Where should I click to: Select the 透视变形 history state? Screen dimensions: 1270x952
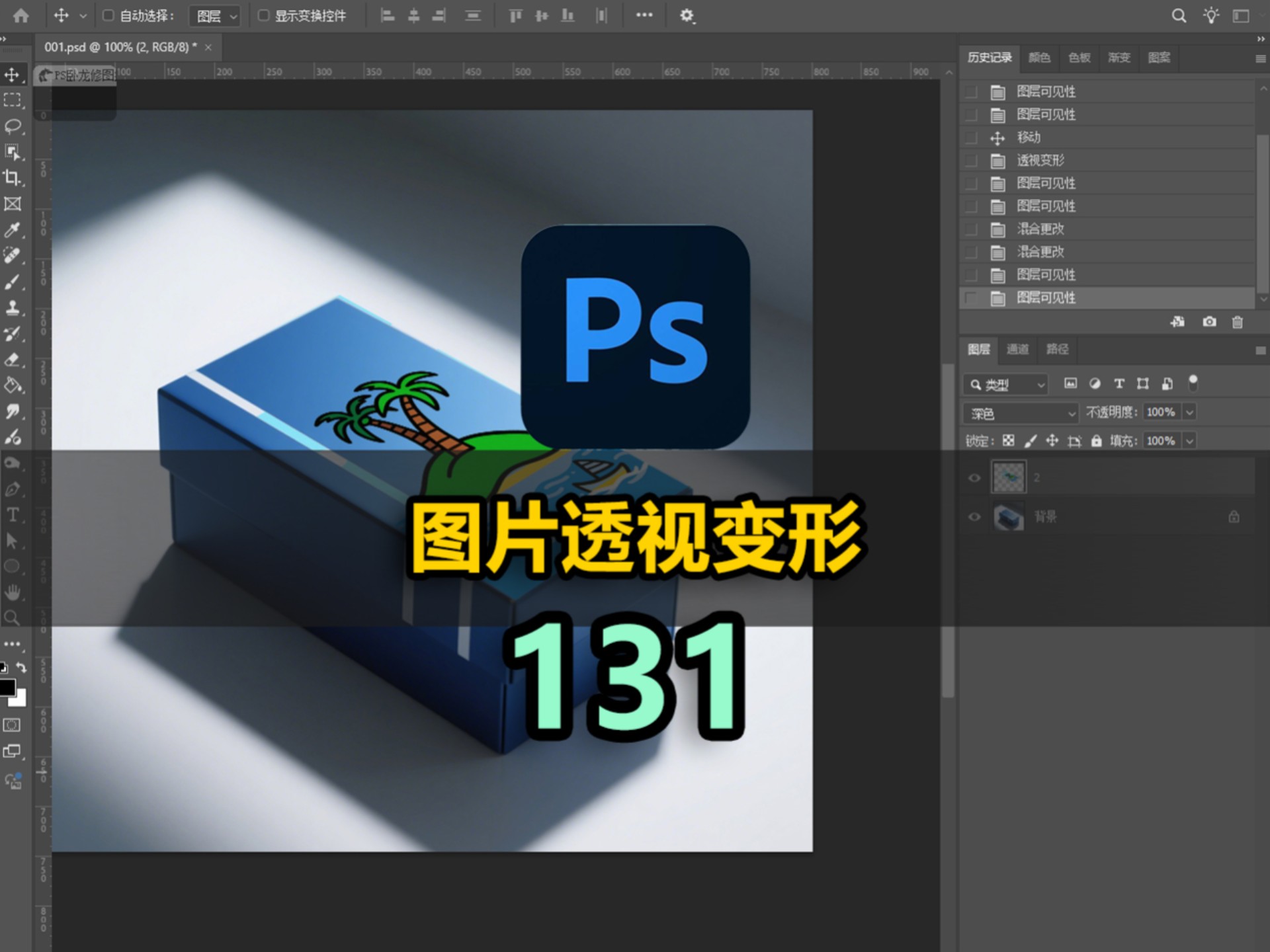[x=1107, y=161]
